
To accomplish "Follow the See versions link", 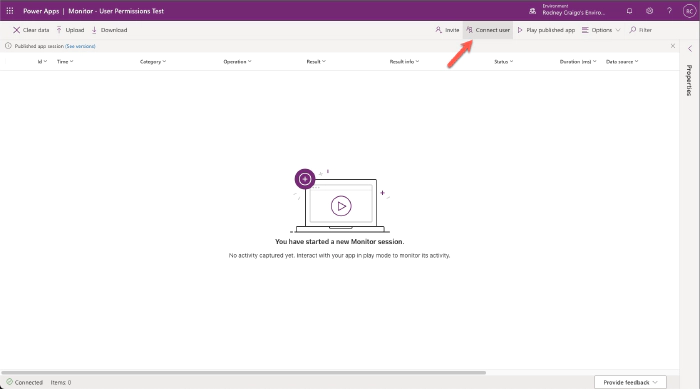I will [80, 46].
